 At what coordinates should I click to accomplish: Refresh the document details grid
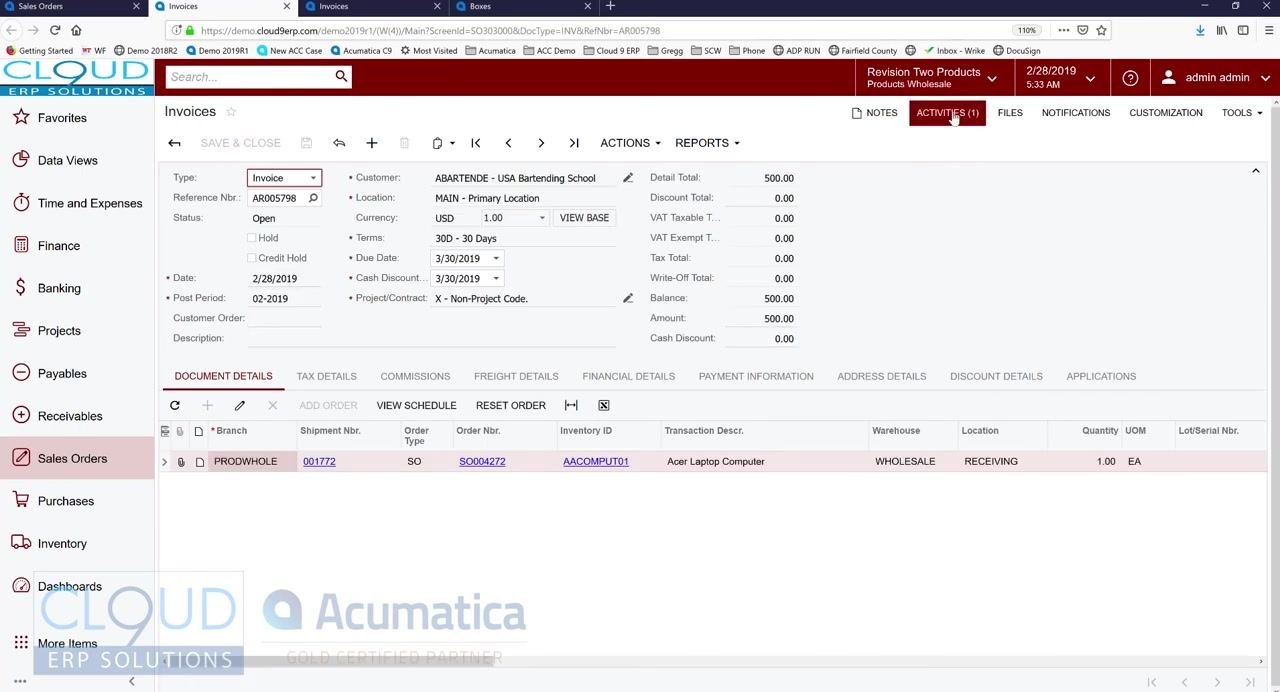[175, 405]
